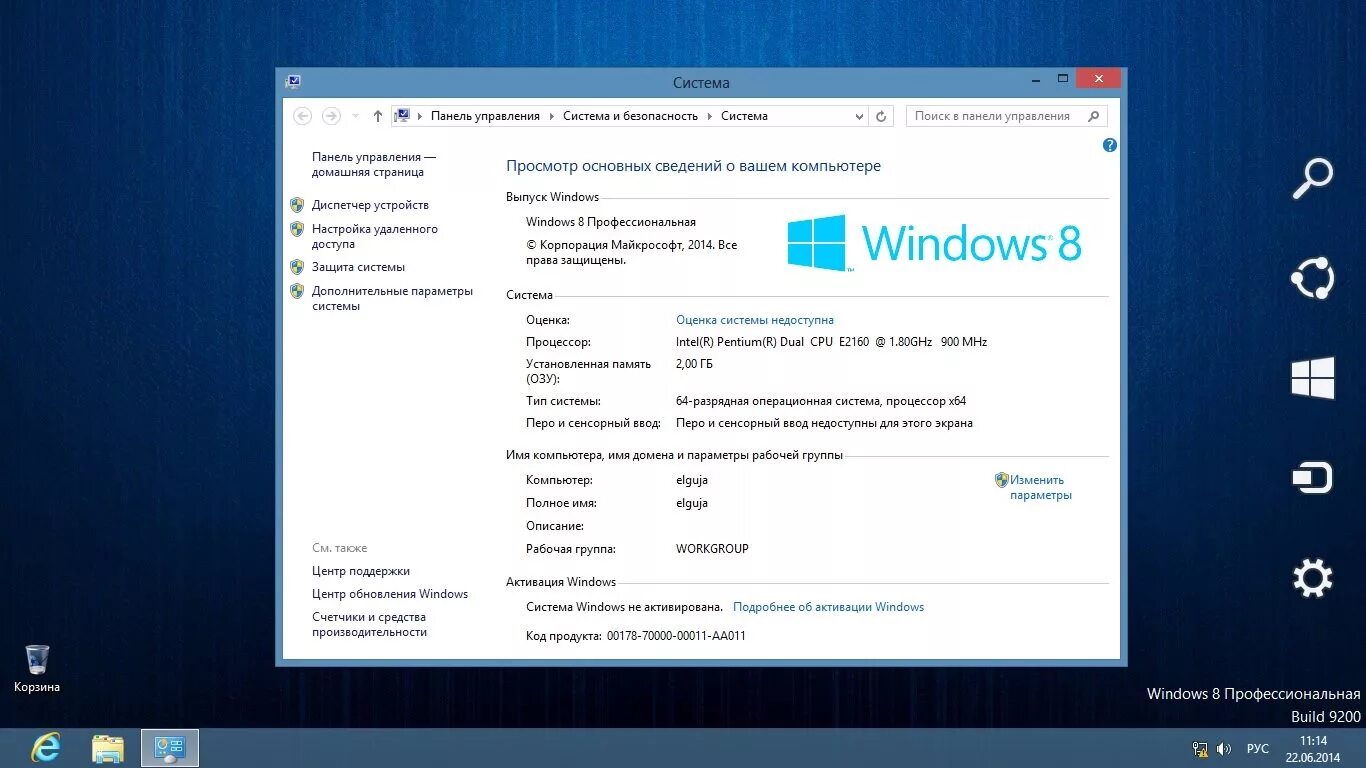Open the Start screen from the charms bar
The image size is (1366, 768).
pos(1312,378)
